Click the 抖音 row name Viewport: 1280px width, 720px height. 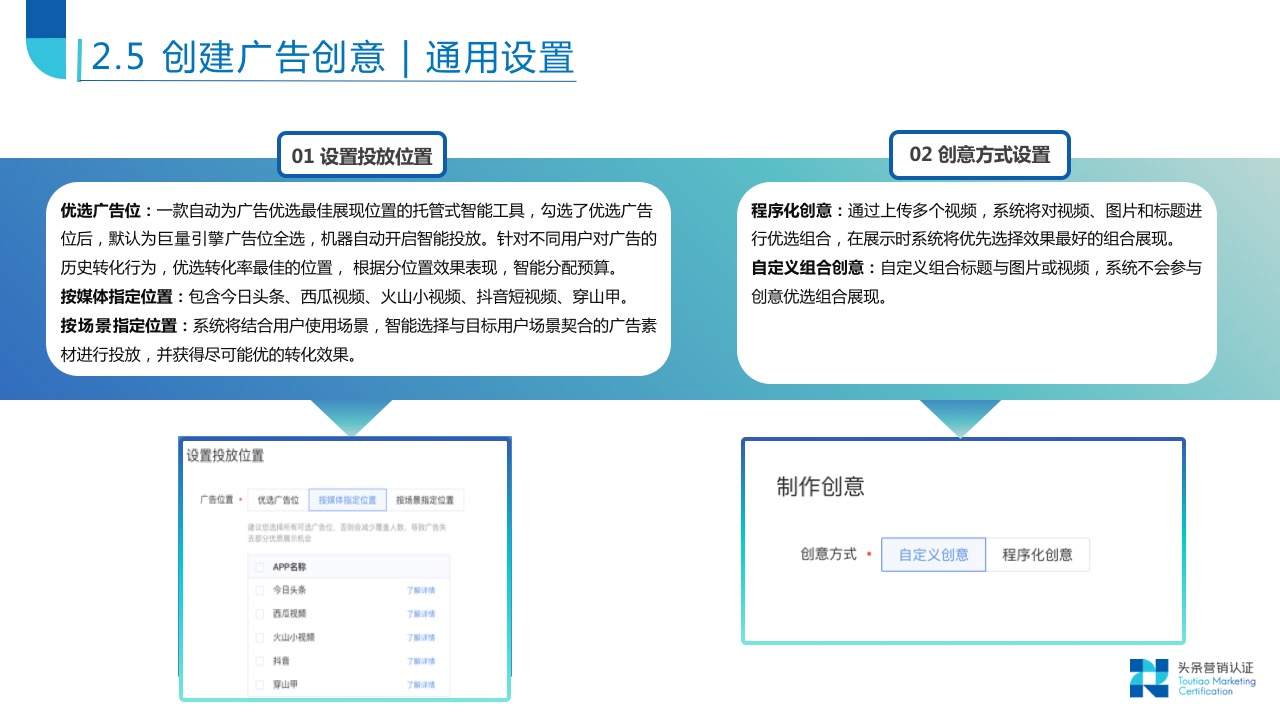click(x=281, y=661)
